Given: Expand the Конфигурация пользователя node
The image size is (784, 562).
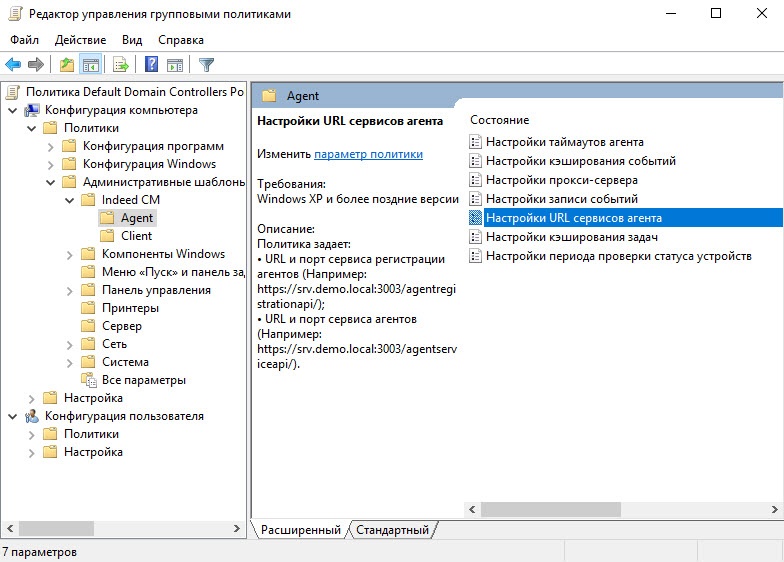Looking at the screenshot, I should click(x=14, y=416).
